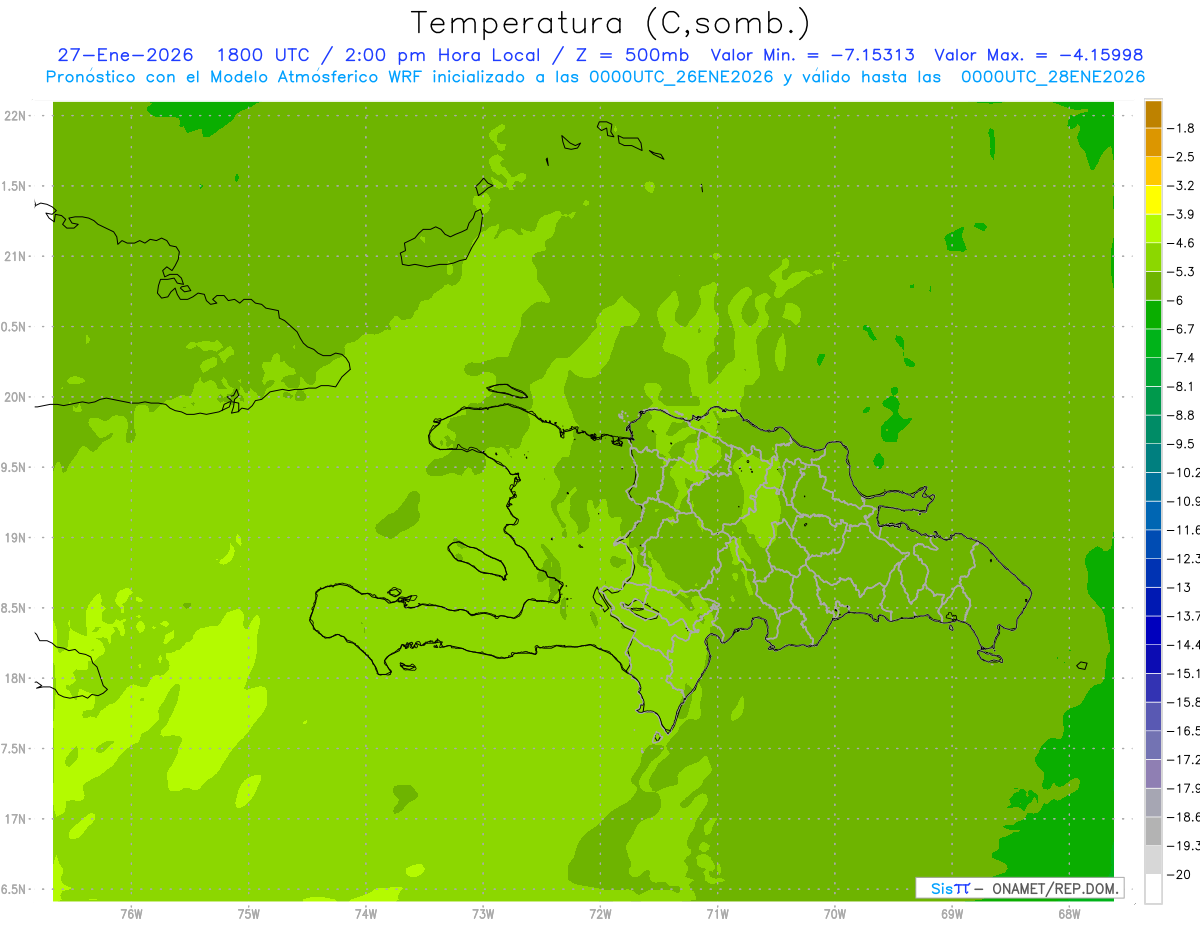
Task: Click the '-20' color scale label
Action: pyautogui.click(x=1180, y=874)
